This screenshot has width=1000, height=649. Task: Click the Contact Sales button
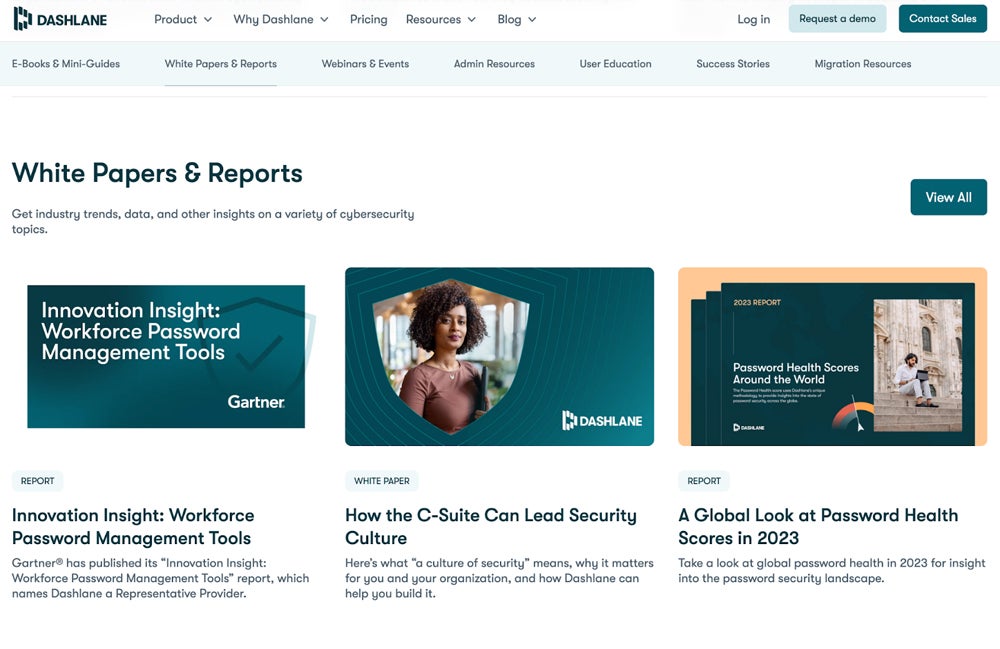(942, 19)
